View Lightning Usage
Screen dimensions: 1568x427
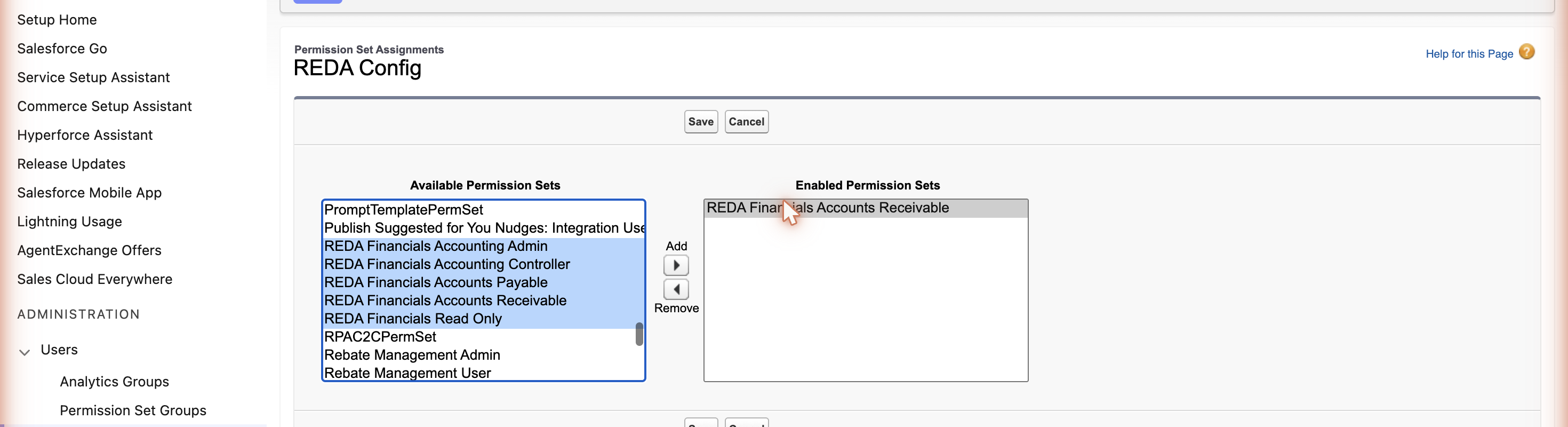(x=69, y=222)
